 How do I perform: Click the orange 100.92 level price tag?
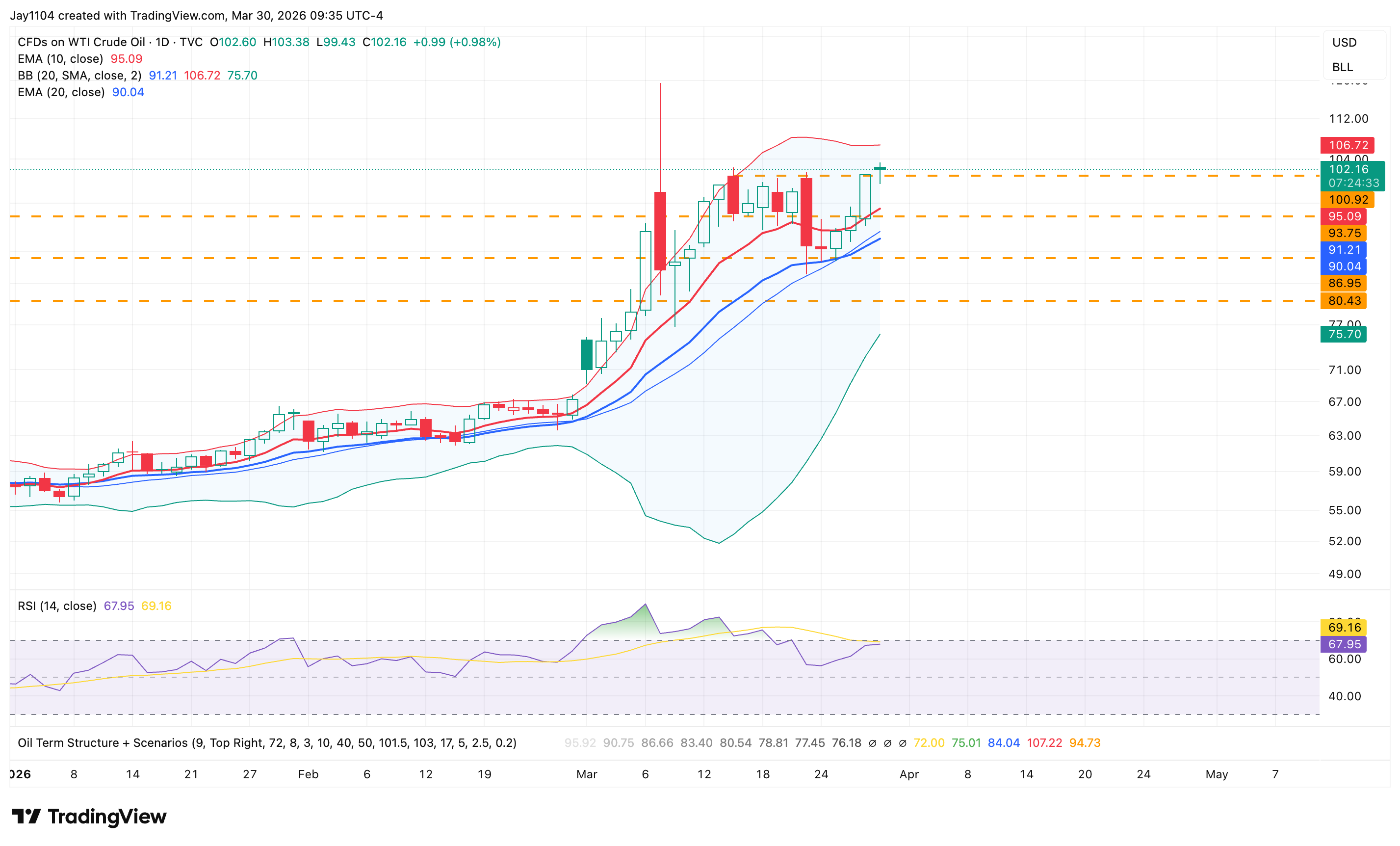click(x=1347, y=200)
